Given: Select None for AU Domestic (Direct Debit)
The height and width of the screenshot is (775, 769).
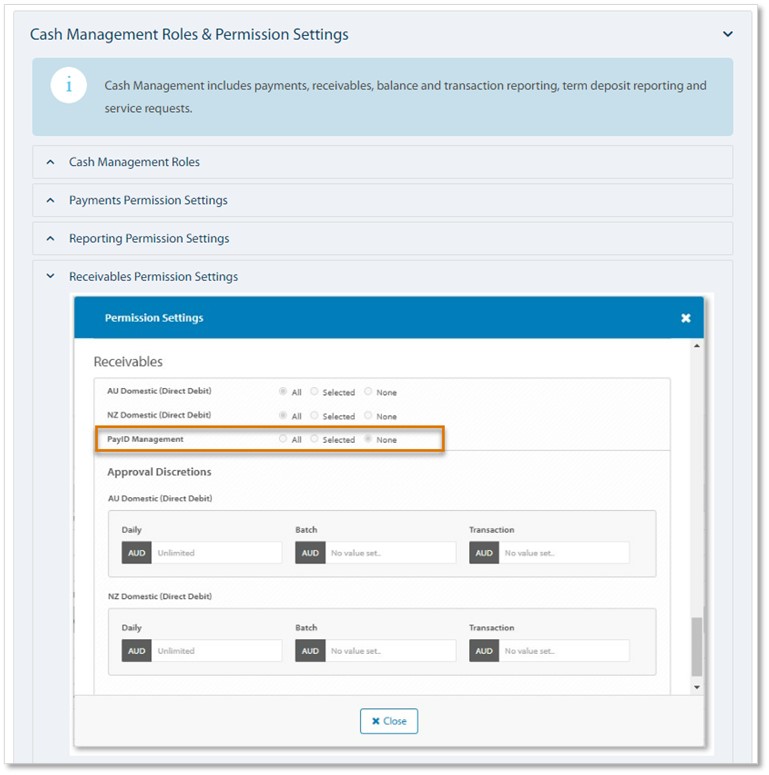Looking at the screenshot, I should [368, 392].
